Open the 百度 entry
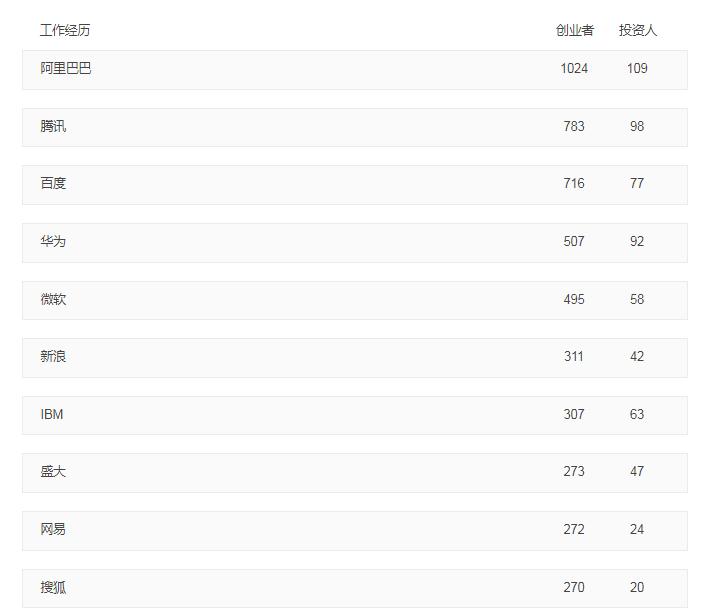This screenshot has height=616, width=702. coord(54,184)
